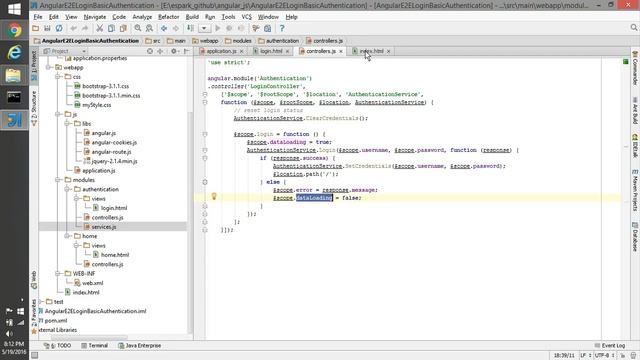Select services.js in project tree
640x360 pixels.
point(104,227)
